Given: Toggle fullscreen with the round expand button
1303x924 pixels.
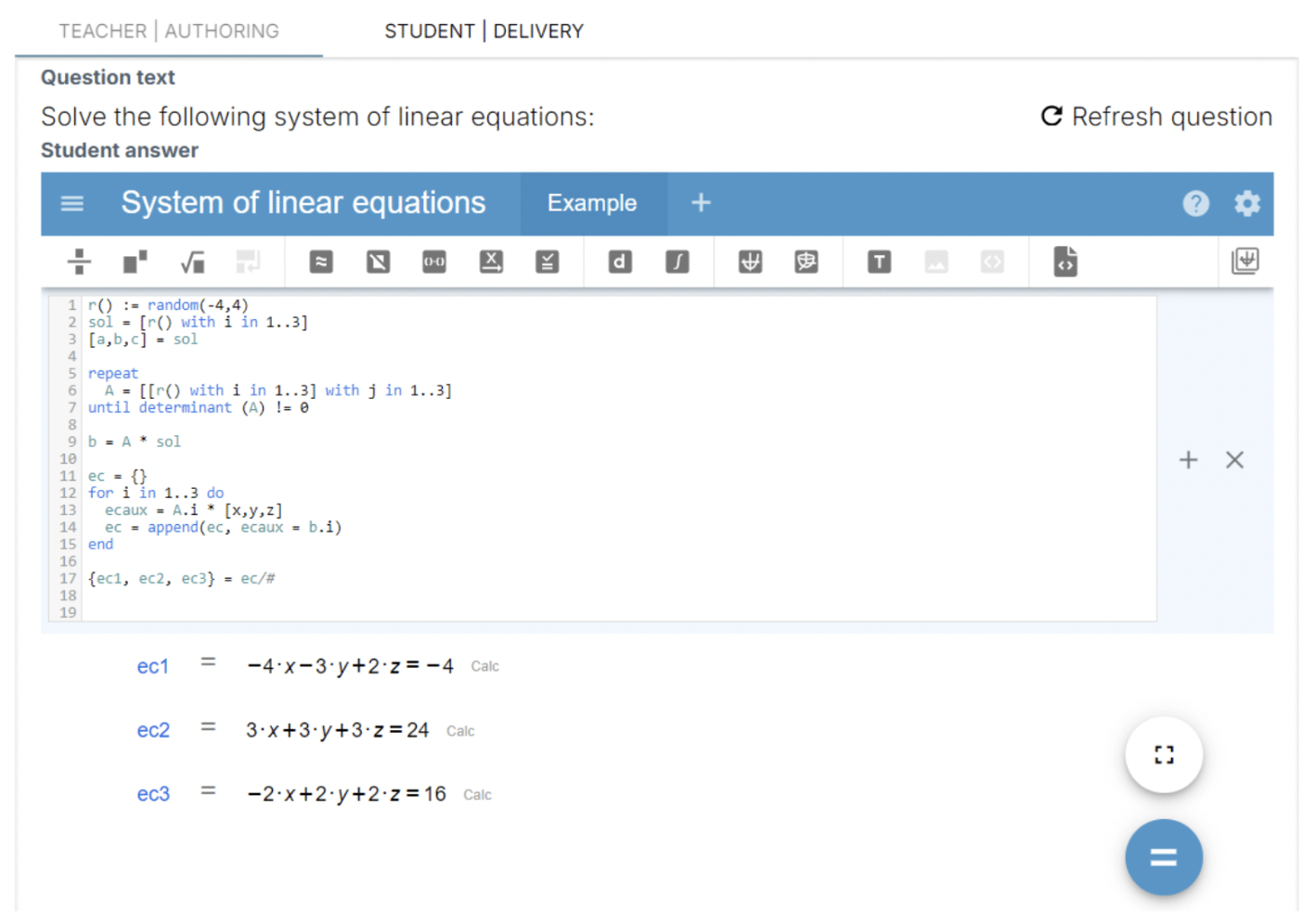Looking at the screenshot, I should (1164, 754).
